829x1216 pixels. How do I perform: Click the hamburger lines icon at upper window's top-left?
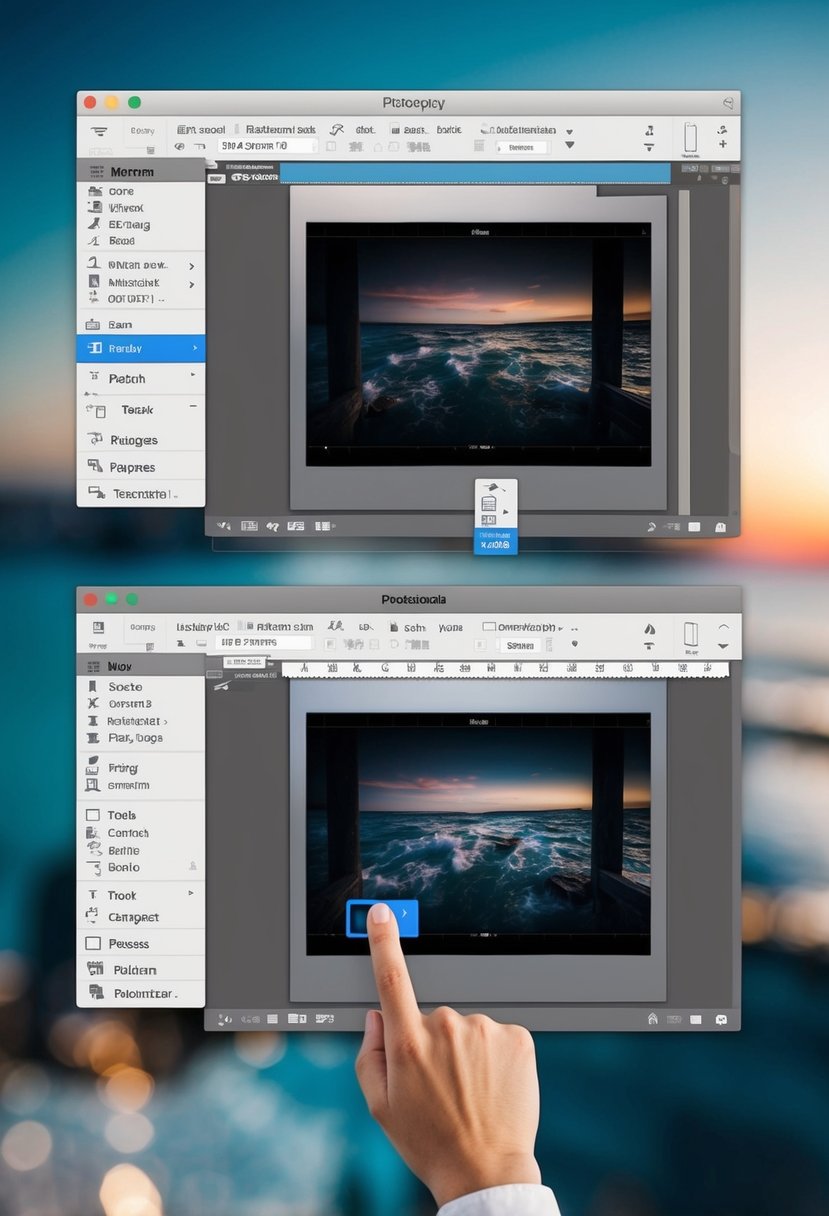click(x=99, y=131)
